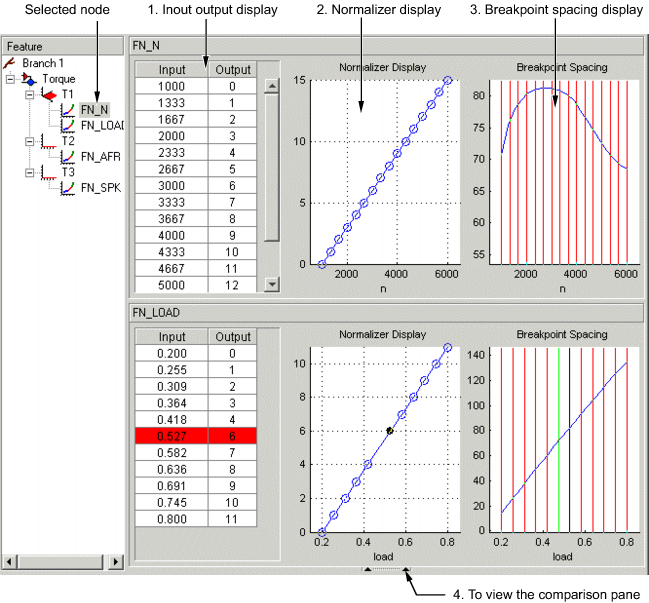Click the FN_AFR normalizer icon
This screenshot has width=649, height=603.
tap(67, 156)
